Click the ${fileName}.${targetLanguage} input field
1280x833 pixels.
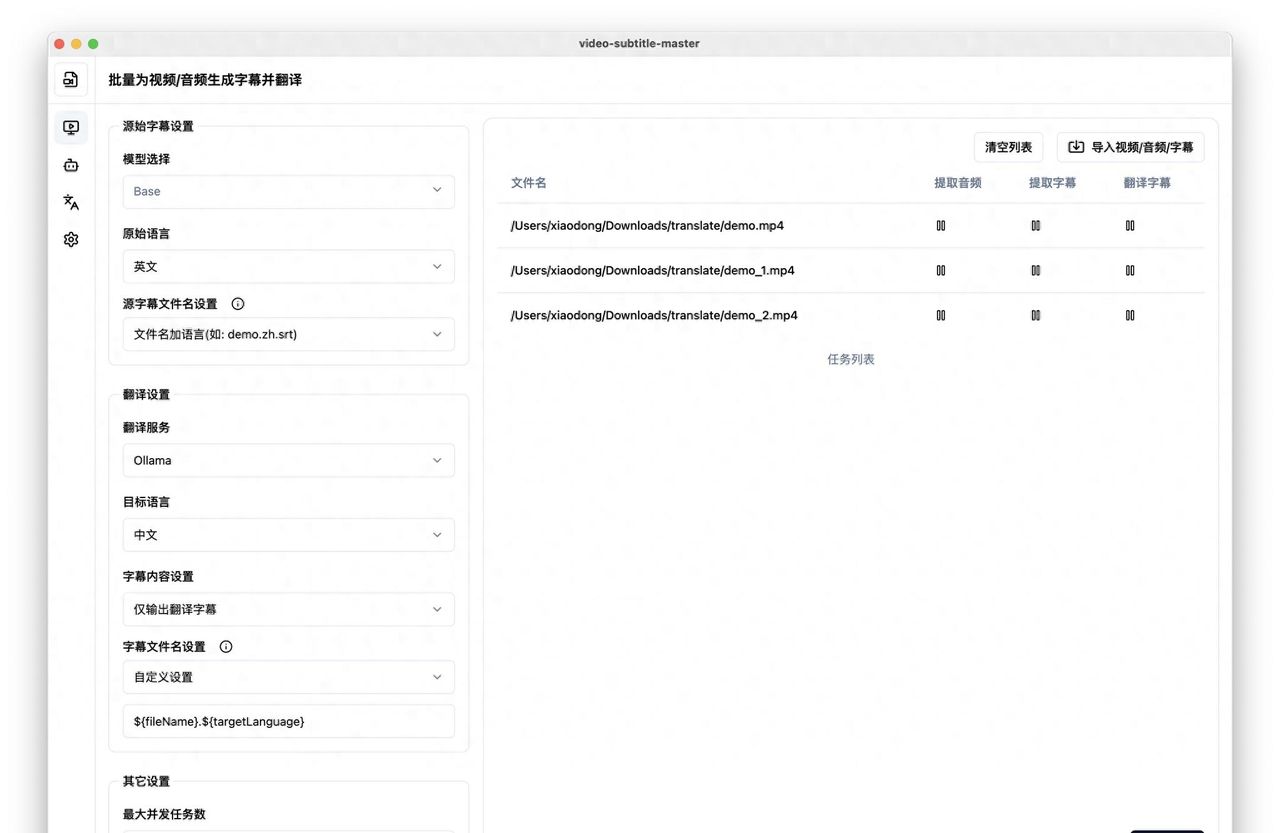[x=288, y=721]
